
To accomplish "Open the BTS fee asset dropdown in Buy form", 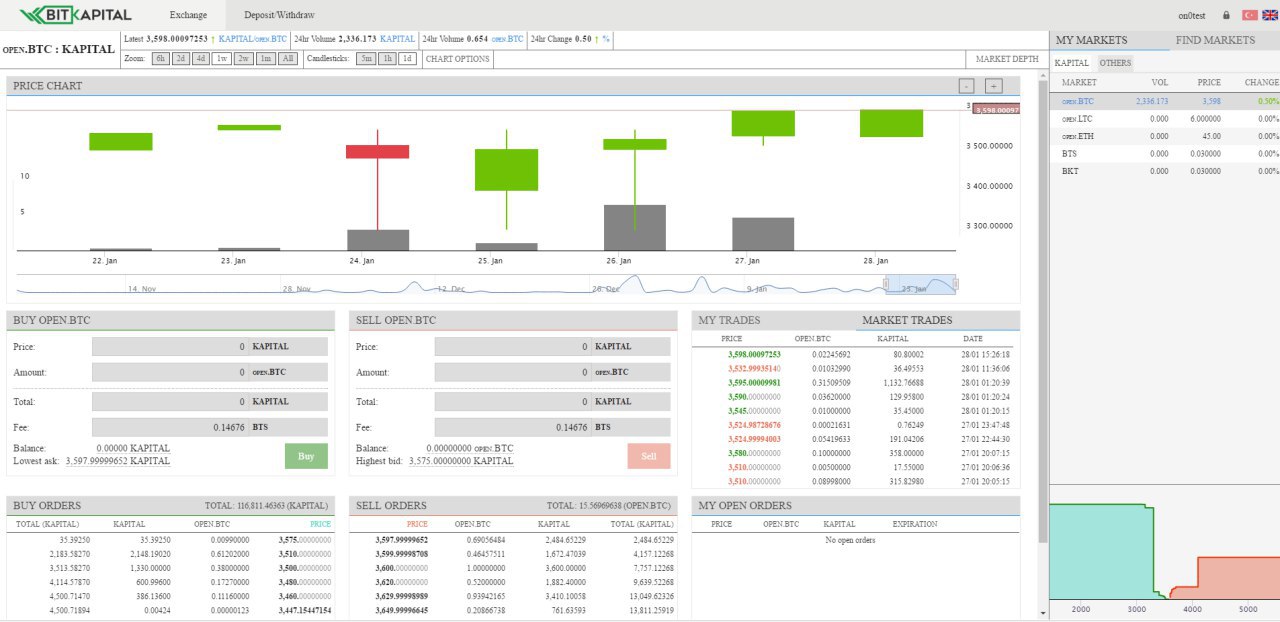I will coord(288,427).
